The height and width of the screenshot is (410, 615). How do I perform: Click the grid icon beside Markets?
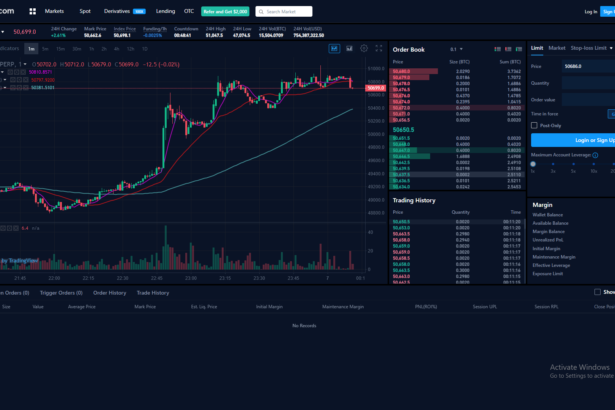click(x=30, y=11)
